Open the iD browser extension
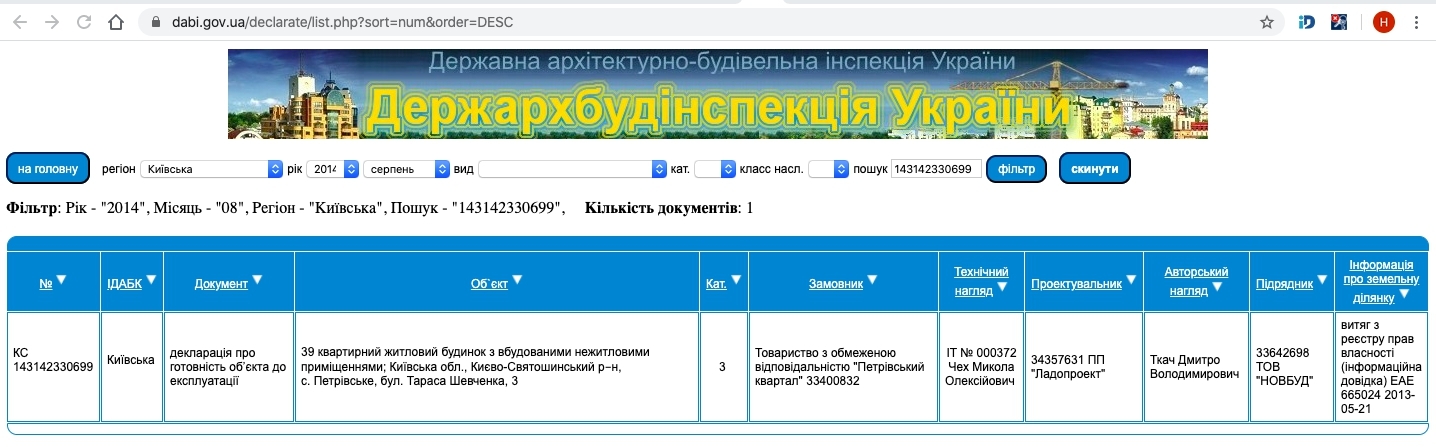The image size is (1436, 447). tap(1306, 21)
